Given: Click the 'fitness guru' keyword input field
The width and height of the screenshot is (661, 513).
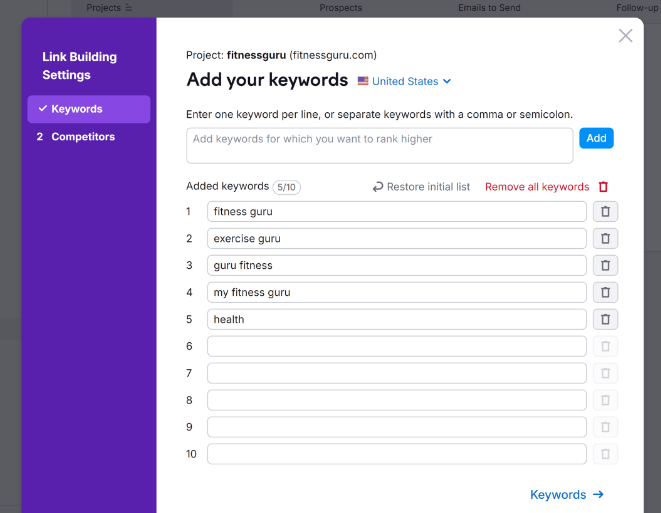Looking at the screenshot, I should (396, 212).
